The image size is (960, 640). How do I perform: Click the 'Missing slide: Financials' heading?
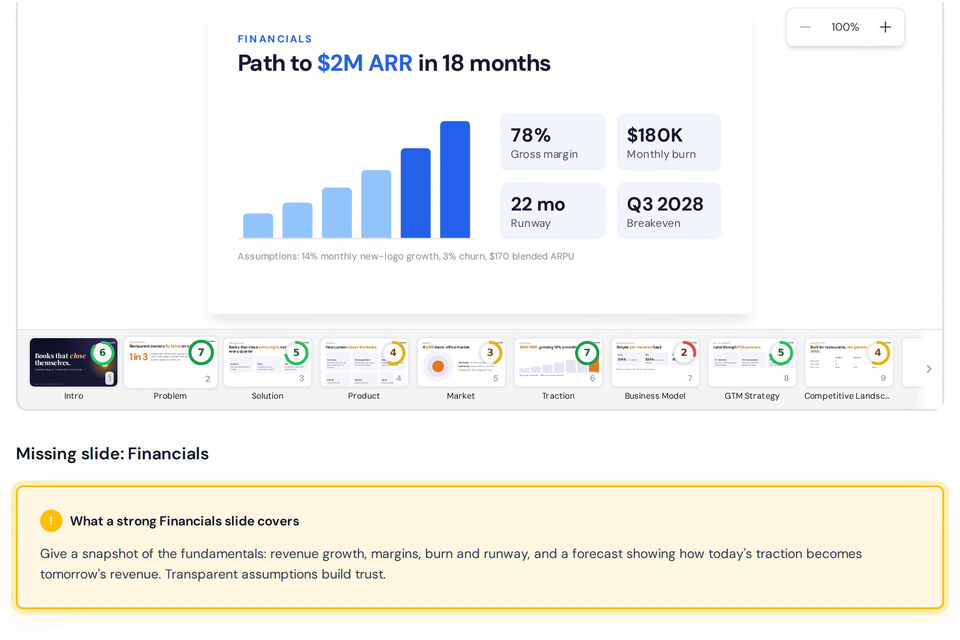click(112, 454)
